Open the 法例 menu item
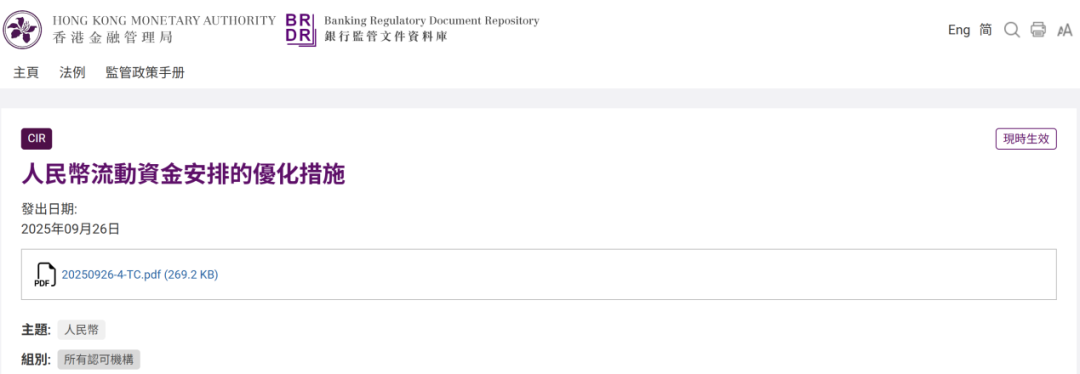Viewport: 1080px width, 374px height. (x=72, y=72)
